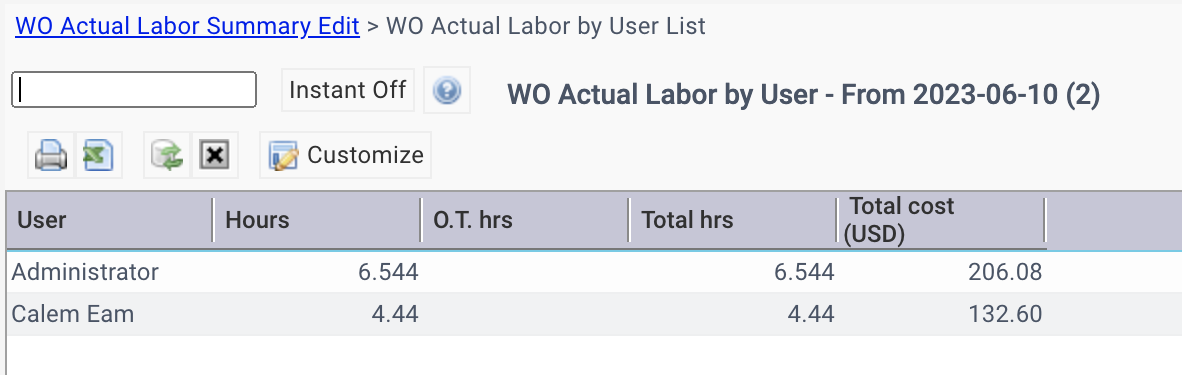Screen dimensions: 1182x375
Task: Sort by Total cost (USD) column header
Action: pos(942,220)
